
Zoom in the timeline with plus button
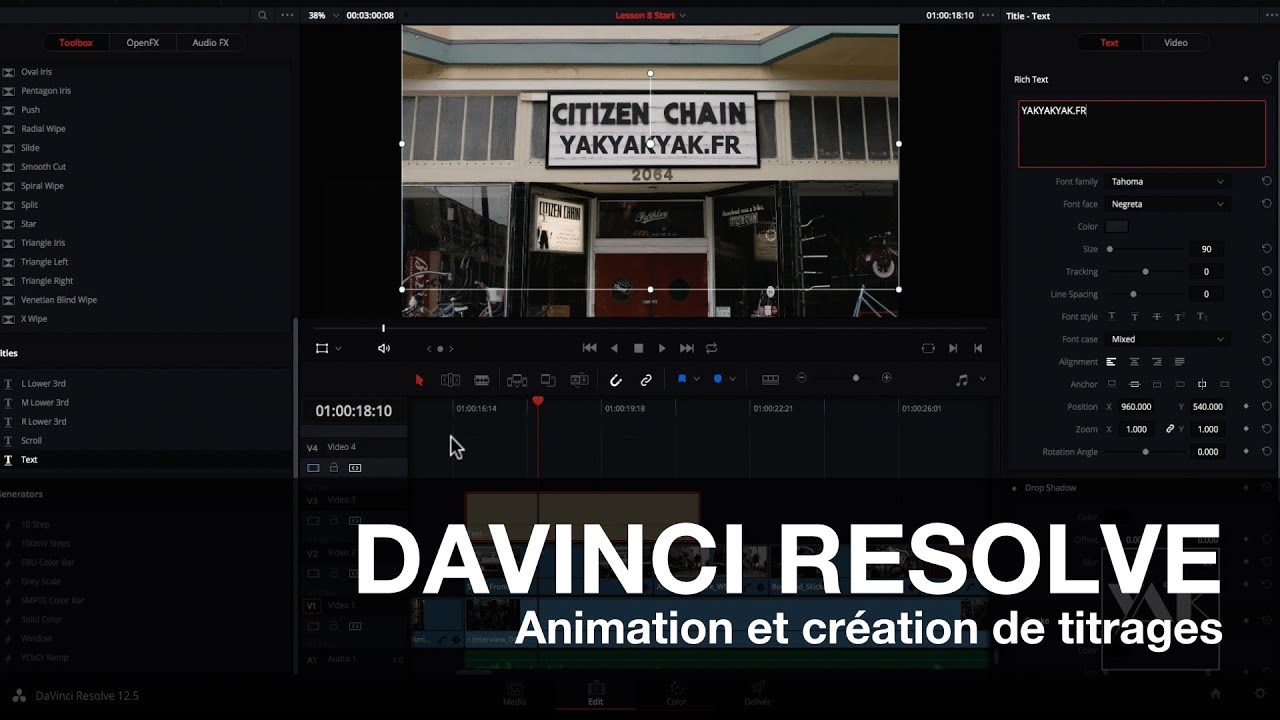887,378
